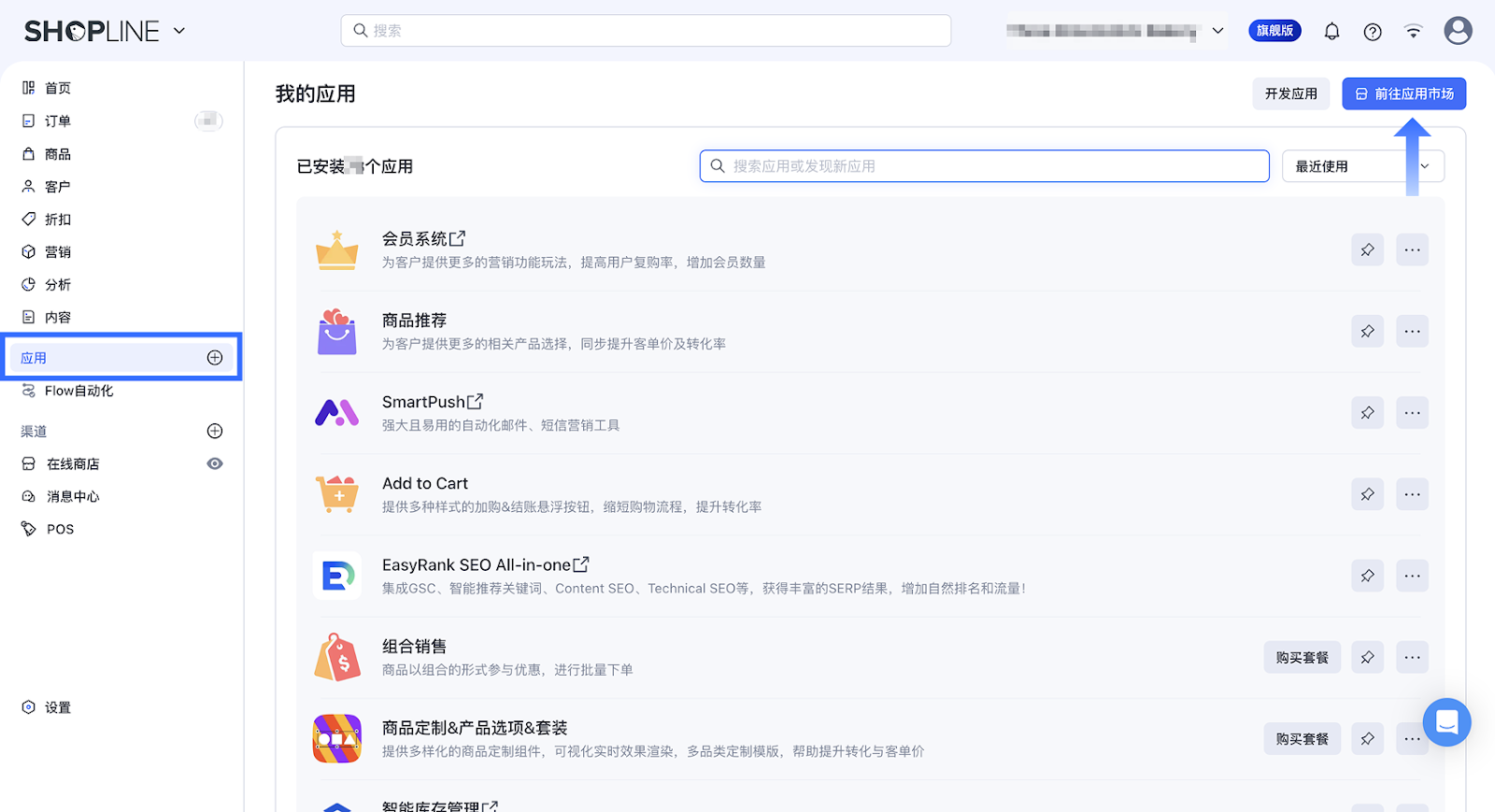1495x812 pixels.
Task: Pin the 组合销售 app
Action: pyautogui.click(x=1367, y=657)
